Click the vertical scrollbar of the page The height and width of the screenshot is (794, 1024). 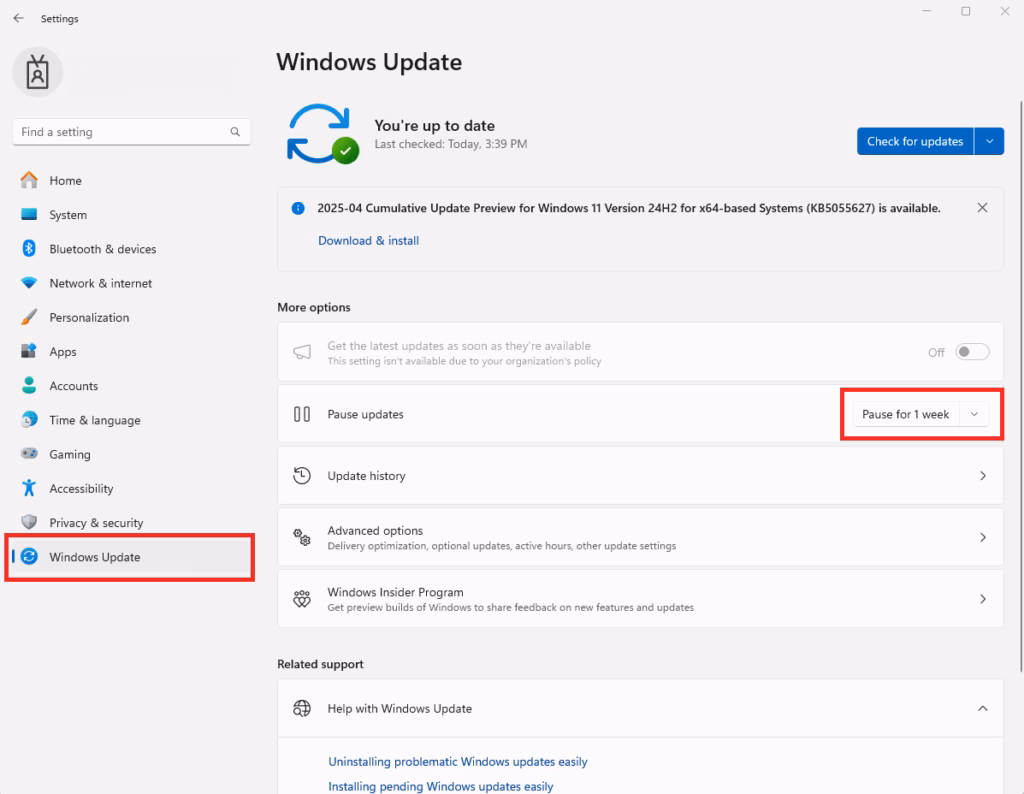(x=1021, y=385)
